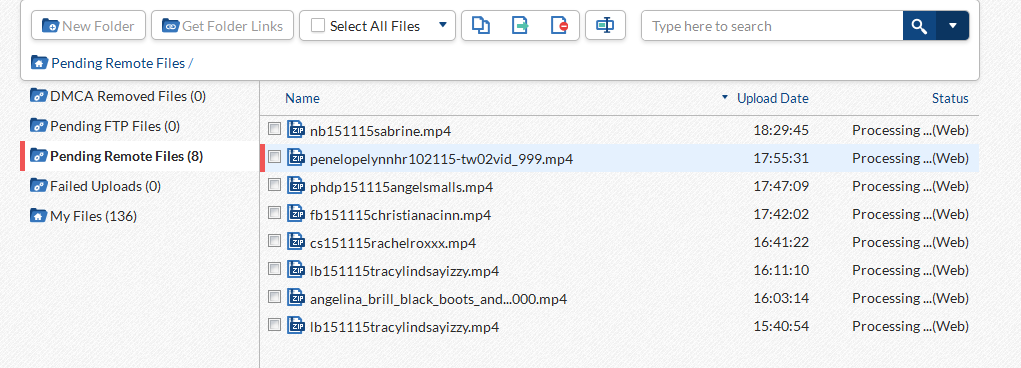
Task: Check the box for fb151115christianacinn.mp4
Action: tap(274, 213)
